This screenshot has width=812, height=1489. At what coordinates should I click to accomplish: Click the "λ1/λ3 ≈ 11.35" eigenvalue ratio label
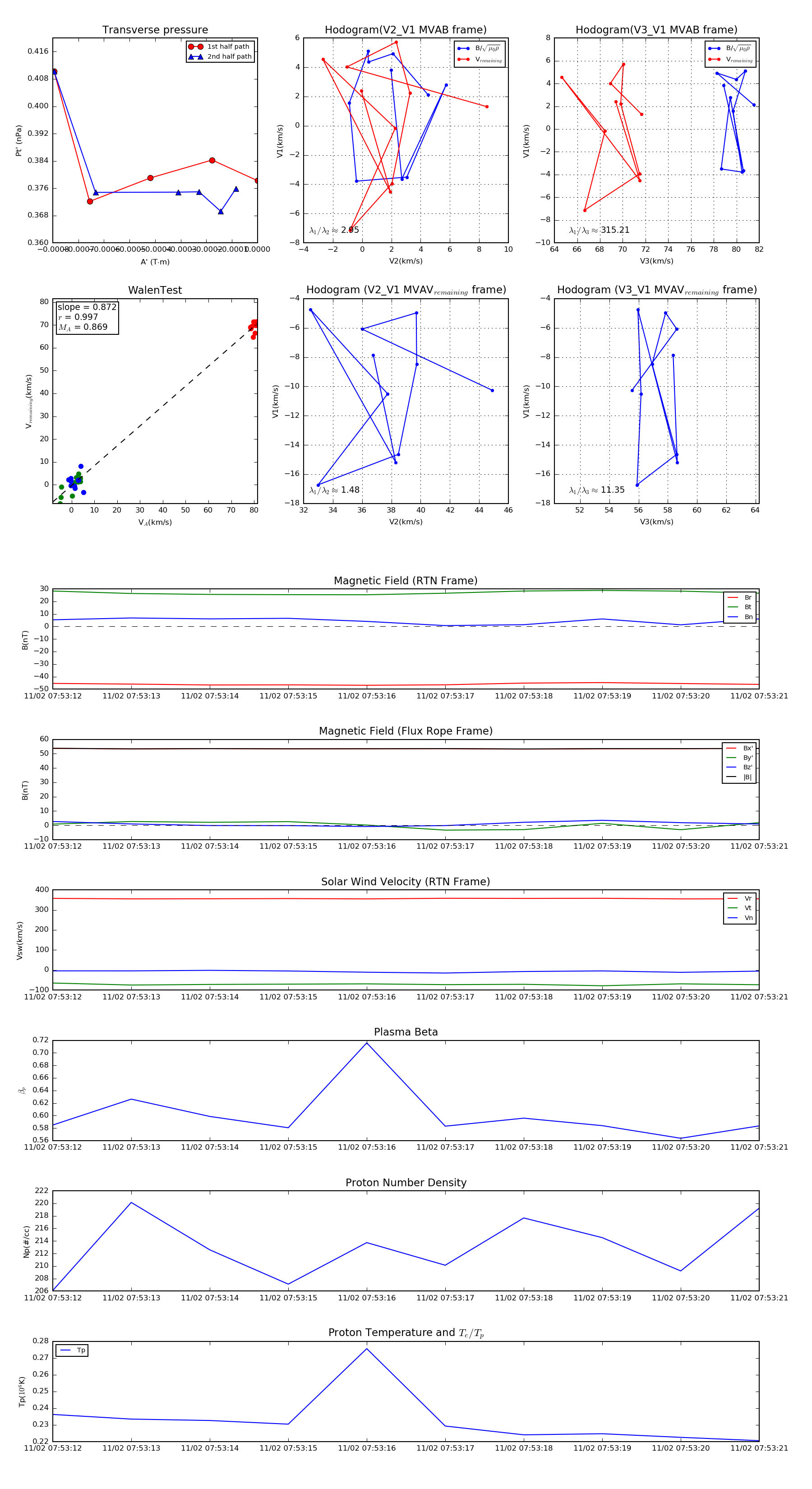597,490
